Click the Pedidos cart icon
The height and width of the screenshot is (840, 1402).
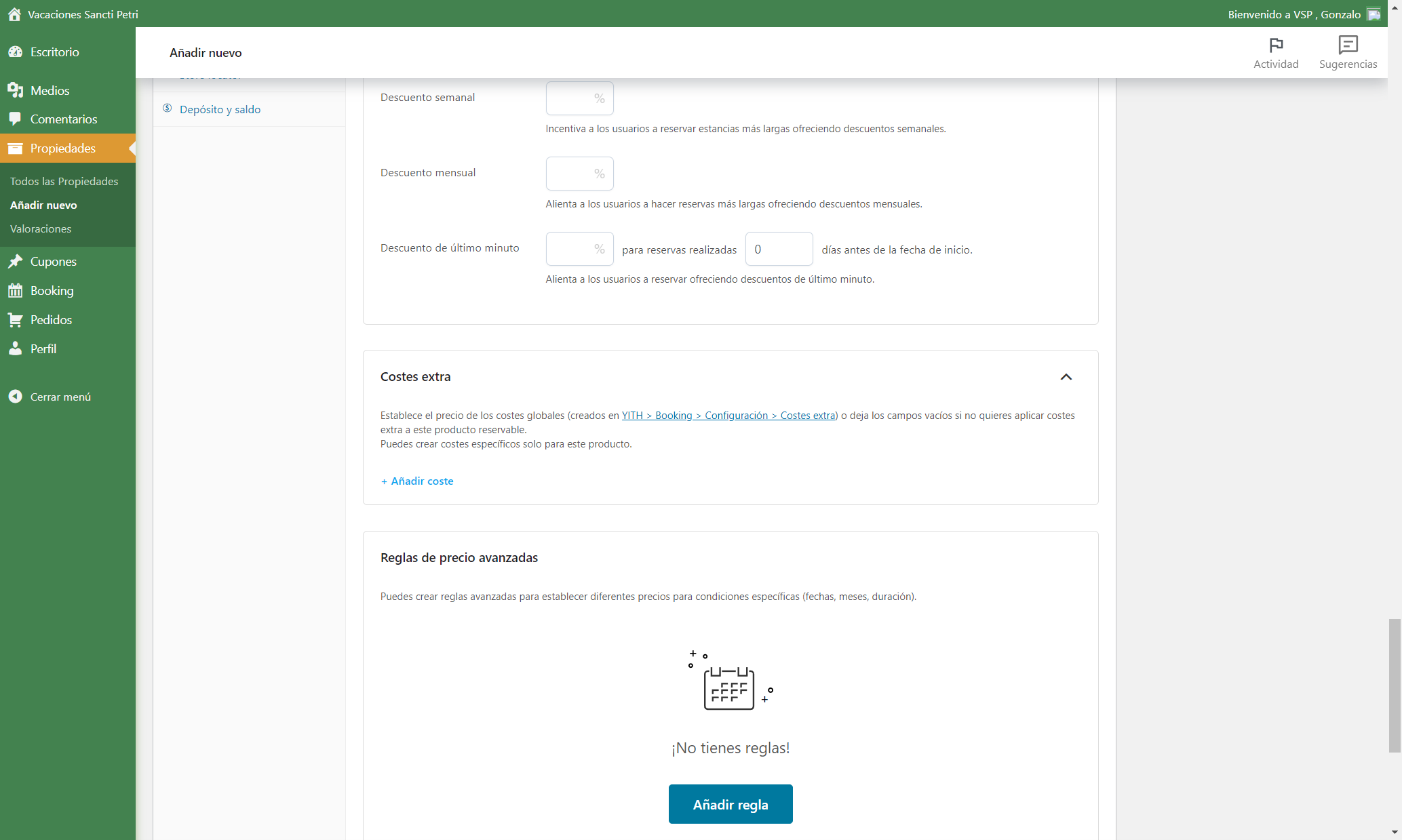(x=16, y=319)
